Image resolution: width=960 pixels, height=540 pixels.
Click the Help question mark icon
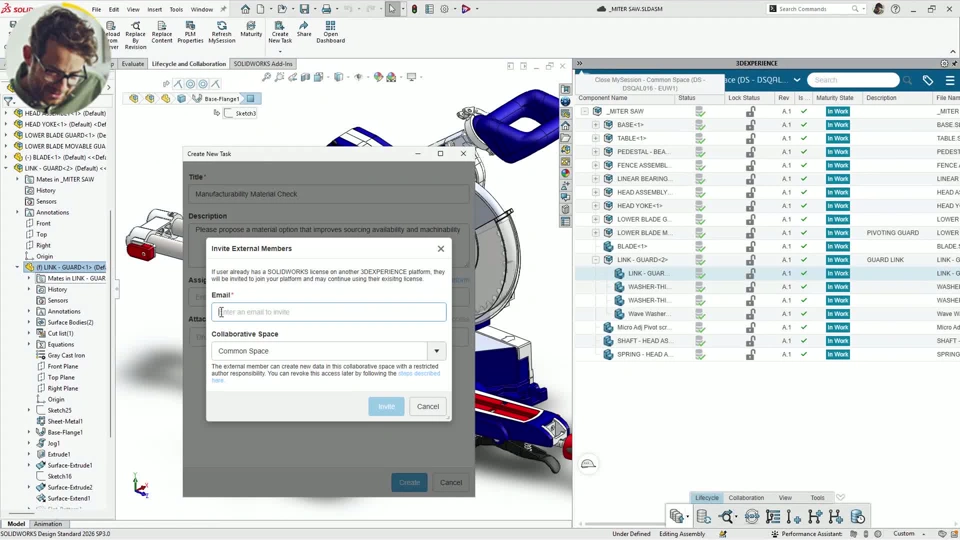[895, 9]
